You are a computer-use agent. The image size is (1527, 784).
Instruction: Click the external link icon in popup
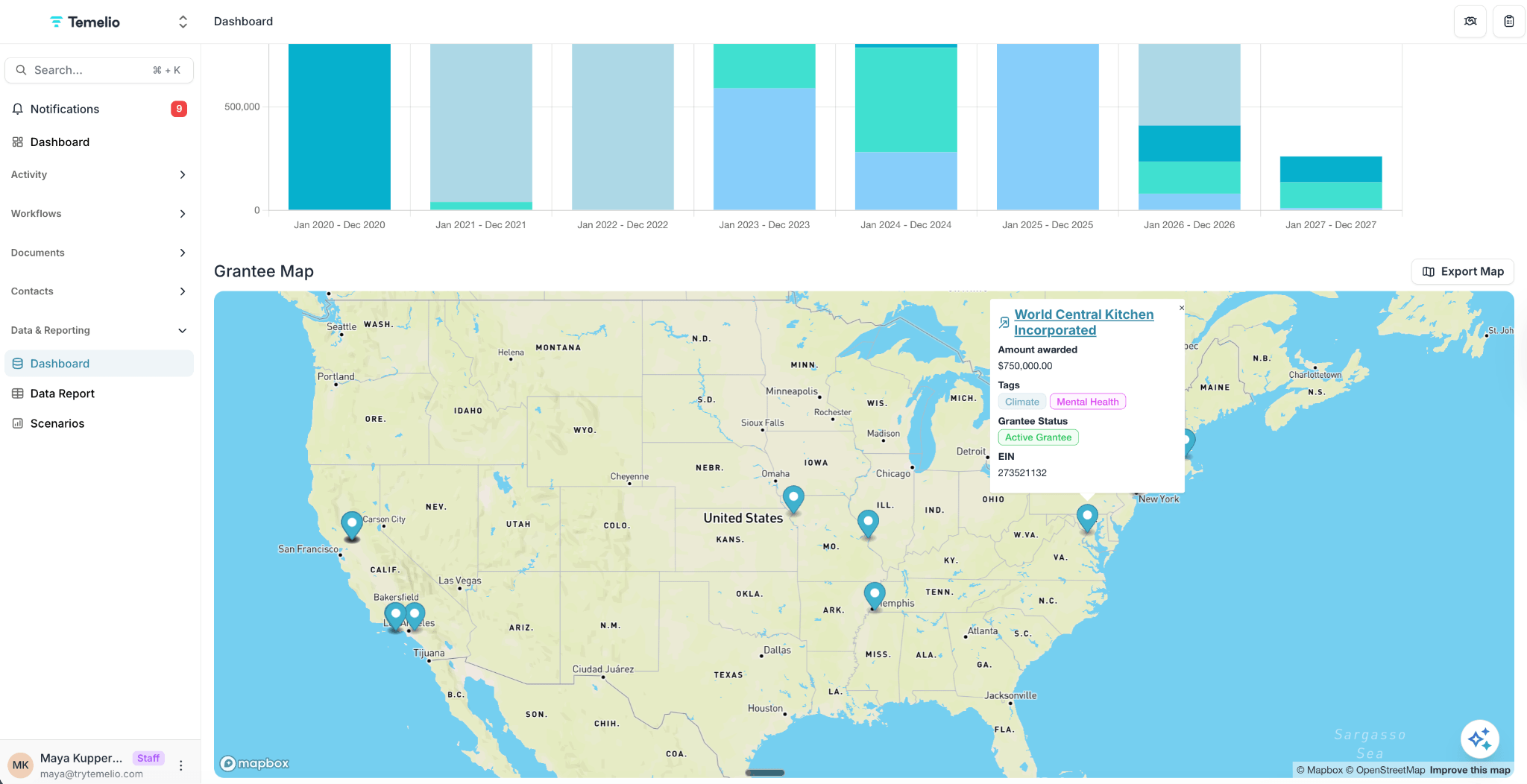point(1004,323)
